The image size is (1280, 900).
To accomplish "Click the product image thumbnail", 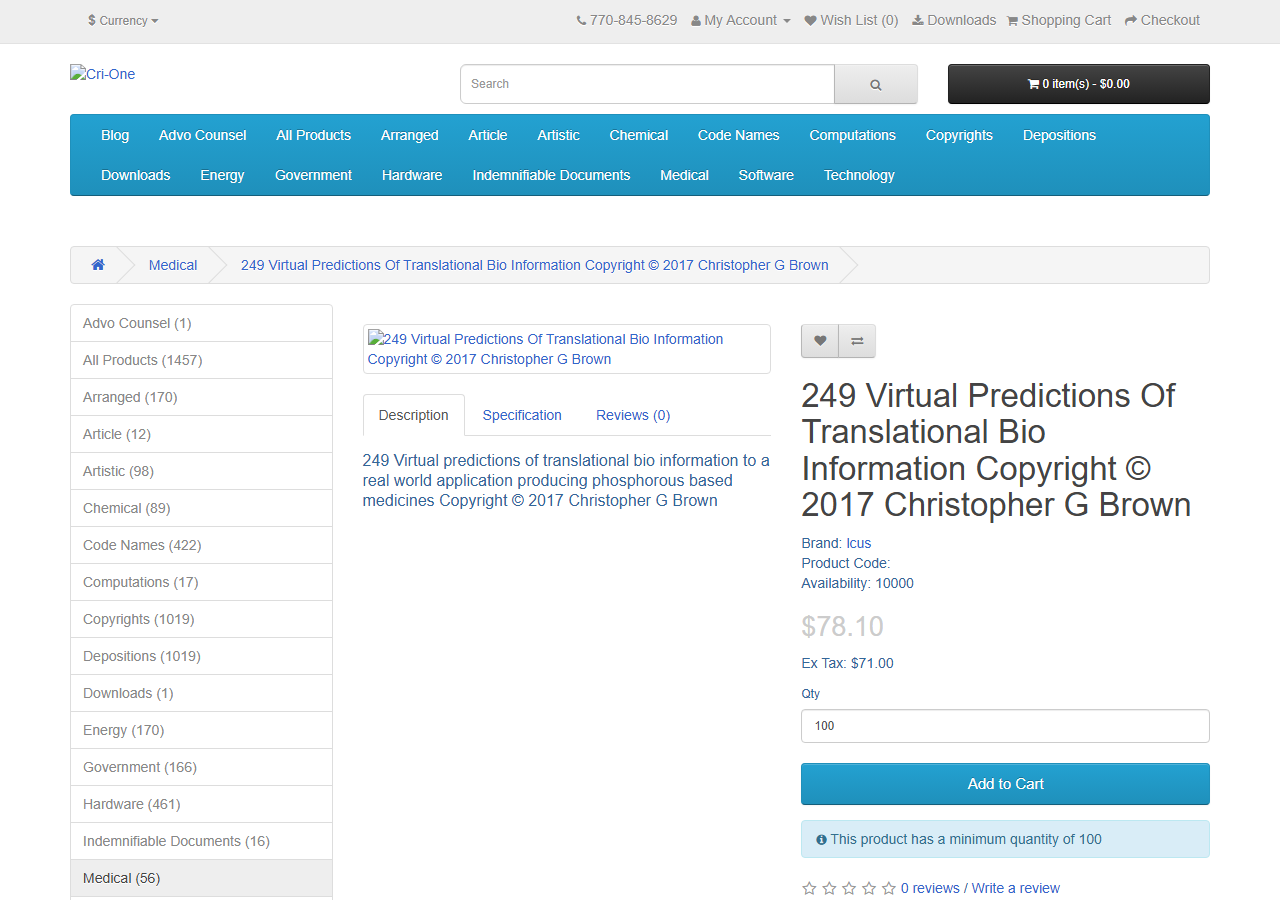I will coord(566,349).
